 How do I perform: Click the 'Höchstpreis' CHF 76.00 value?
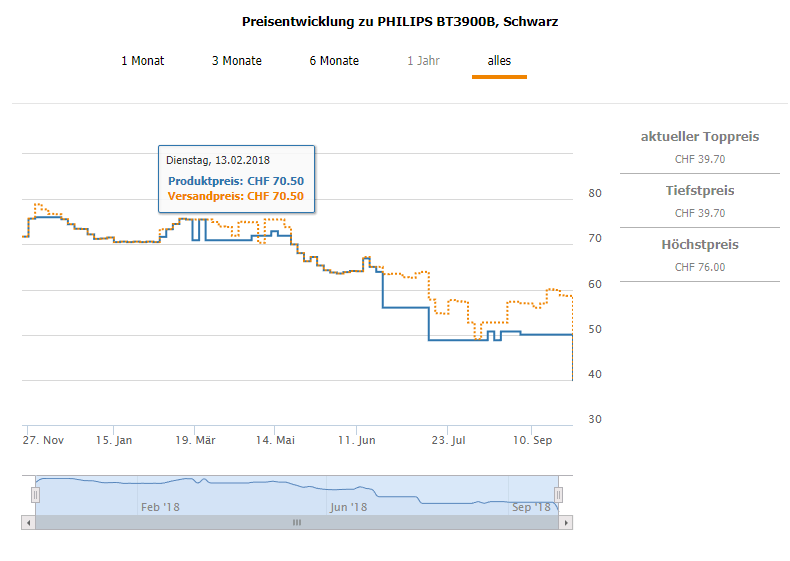(x=700, y=267)
